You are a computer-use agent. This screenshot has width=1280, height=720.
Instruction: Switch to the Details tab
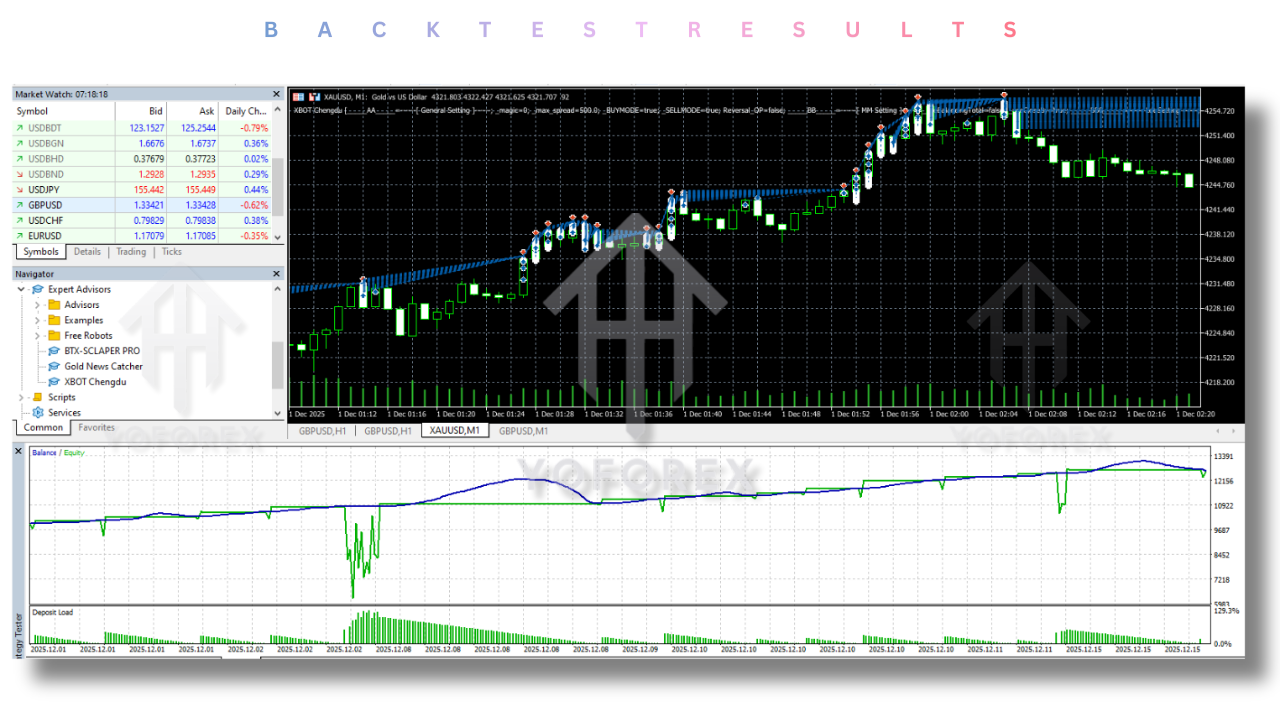pyautogui.click(x=87, y=252)
